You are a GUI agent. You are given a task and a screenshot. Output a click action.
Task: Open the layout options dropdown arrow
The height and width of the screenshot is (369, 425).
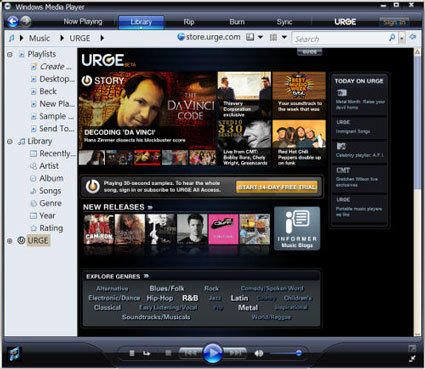click(x=260, y=37)
